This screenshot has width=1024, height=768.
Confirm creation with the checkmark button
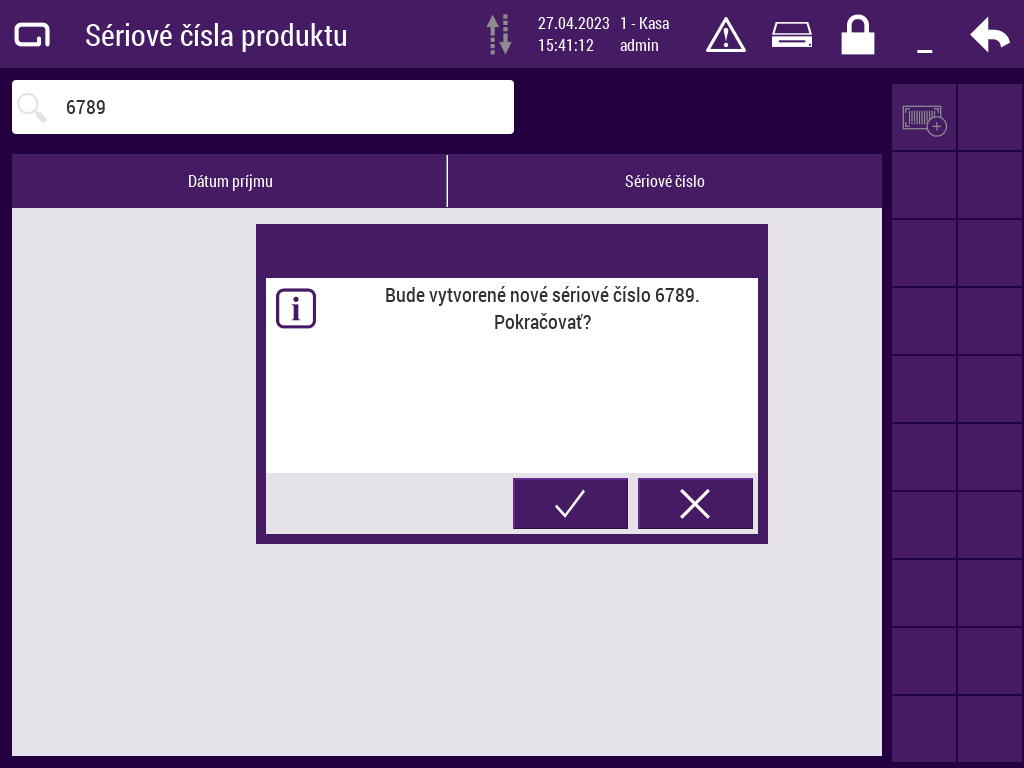coord(570,504)
